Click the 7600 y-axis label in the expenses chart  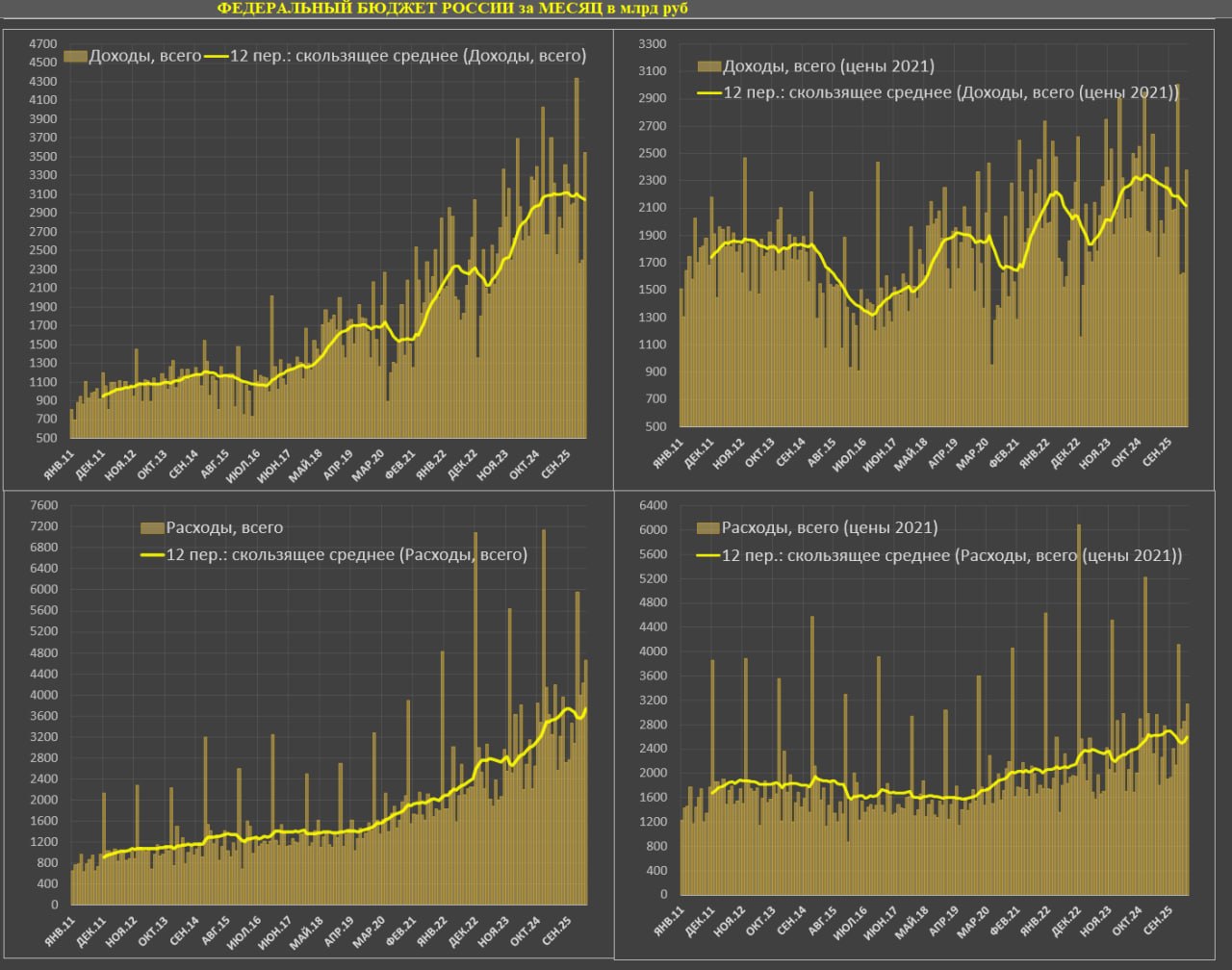45,506
